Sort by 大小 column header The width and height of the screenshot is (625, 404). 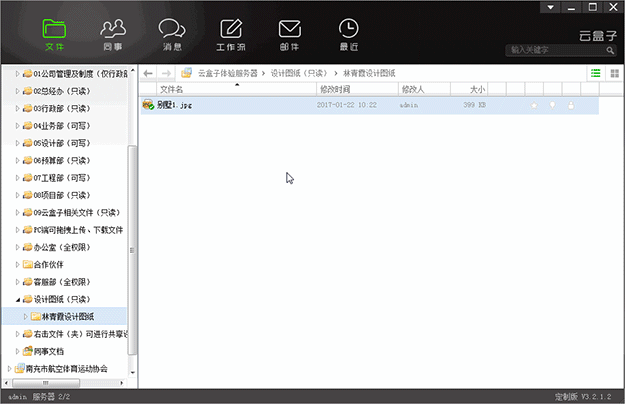[469, 89]
